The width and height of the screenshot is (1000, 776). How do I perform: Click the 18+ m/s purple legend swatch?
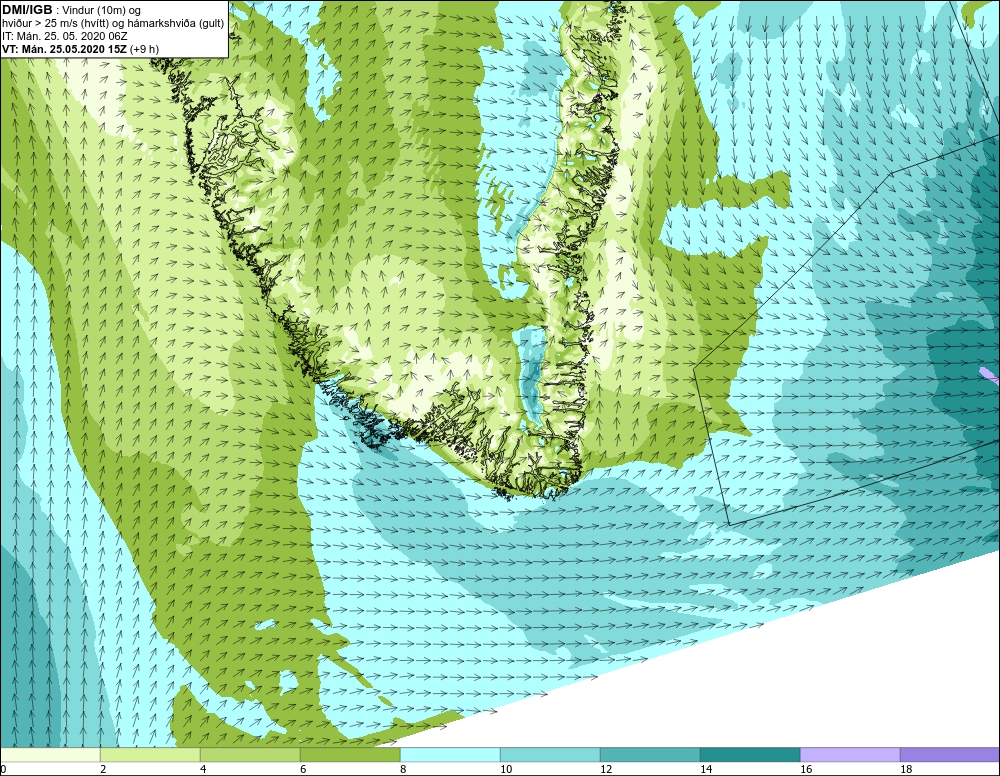click(x=950, y=755)
